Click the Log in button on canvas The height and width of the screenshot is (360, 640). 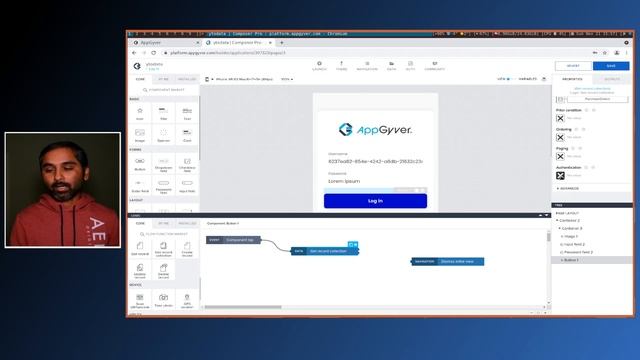pyautogui.click(x=375, y=201)
